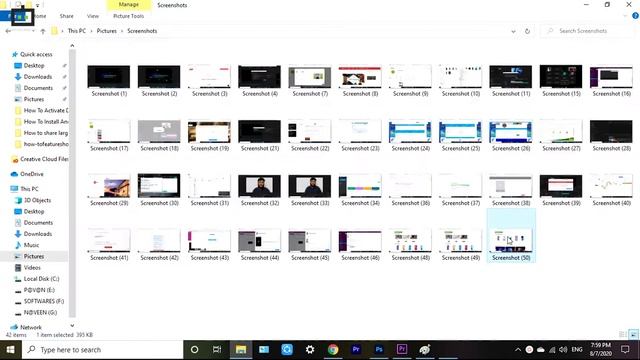Launch Photoshop from the taskbar
Viewport: 640px width, 360px height.
point(379,350)
